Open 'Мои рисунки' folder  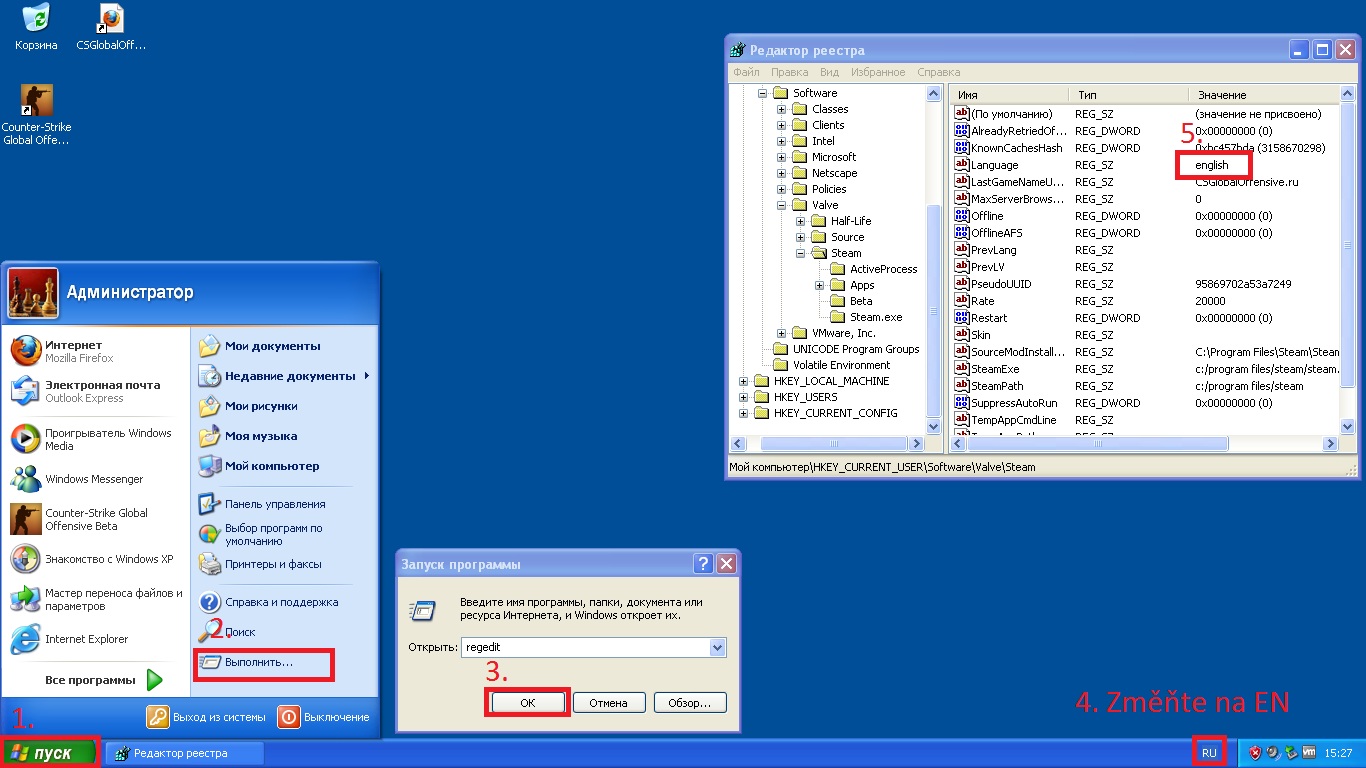(284, 406)
